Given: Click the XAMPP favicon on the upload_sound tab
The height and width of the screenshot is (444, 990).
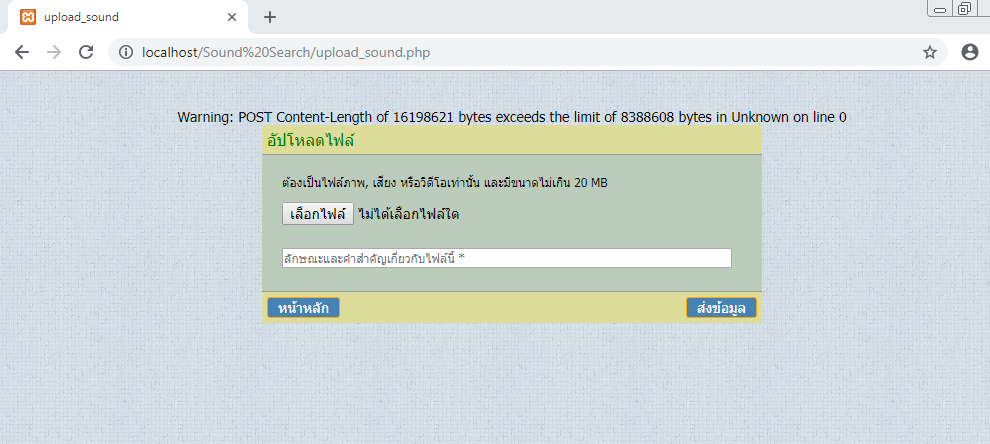Looking at the screenshot, I should tap(28, 17).
